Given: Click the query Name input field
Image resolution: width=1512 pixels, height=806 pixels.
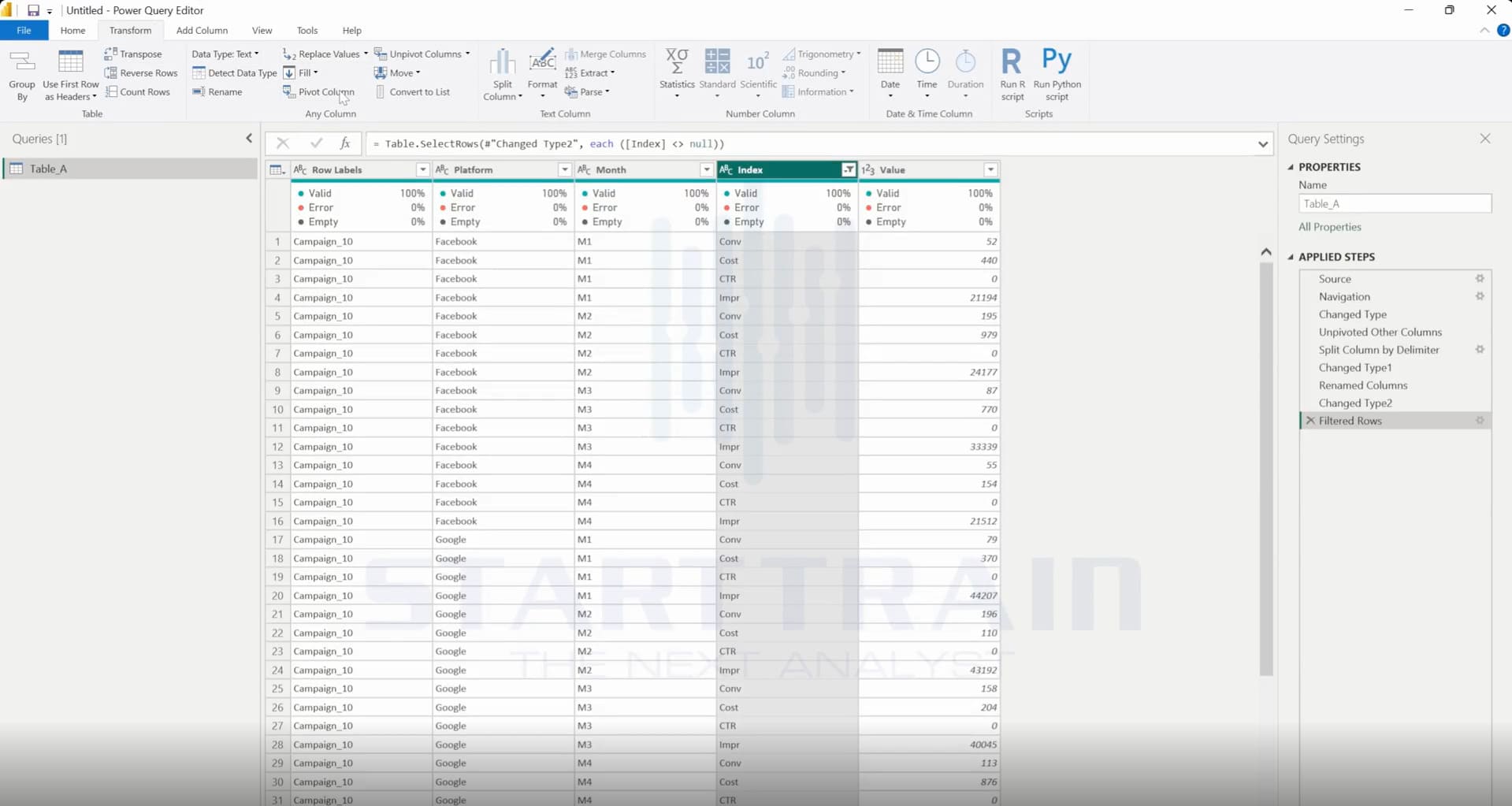Looking at the screenshot, I should point(1395,203).
